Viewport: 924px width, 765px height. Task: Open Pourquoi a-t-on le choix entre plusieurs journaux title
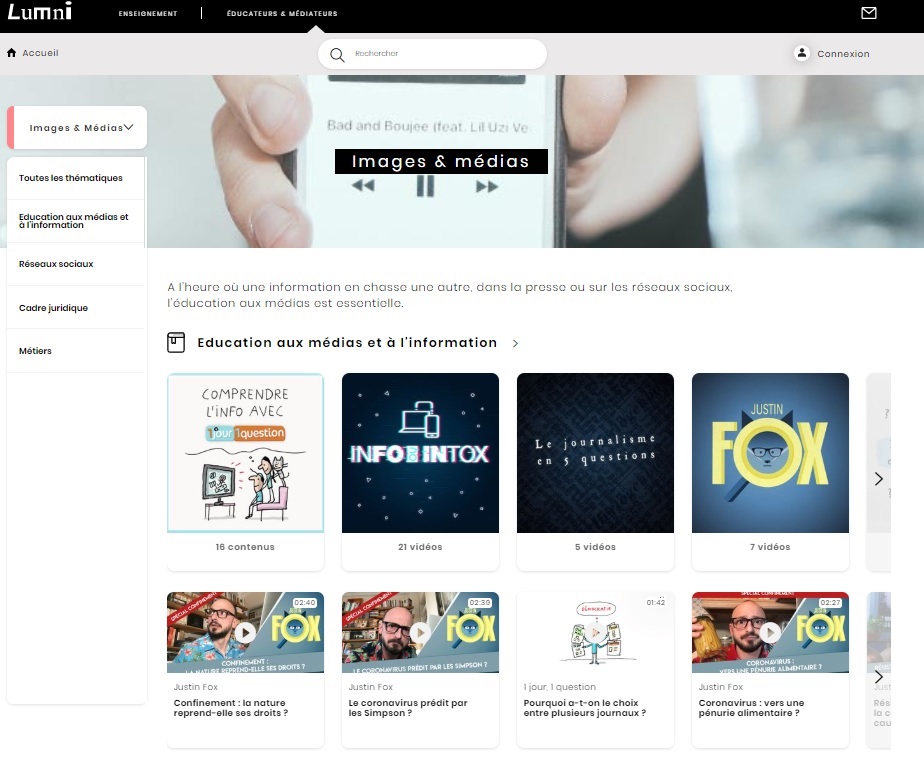tap(585, 708)
